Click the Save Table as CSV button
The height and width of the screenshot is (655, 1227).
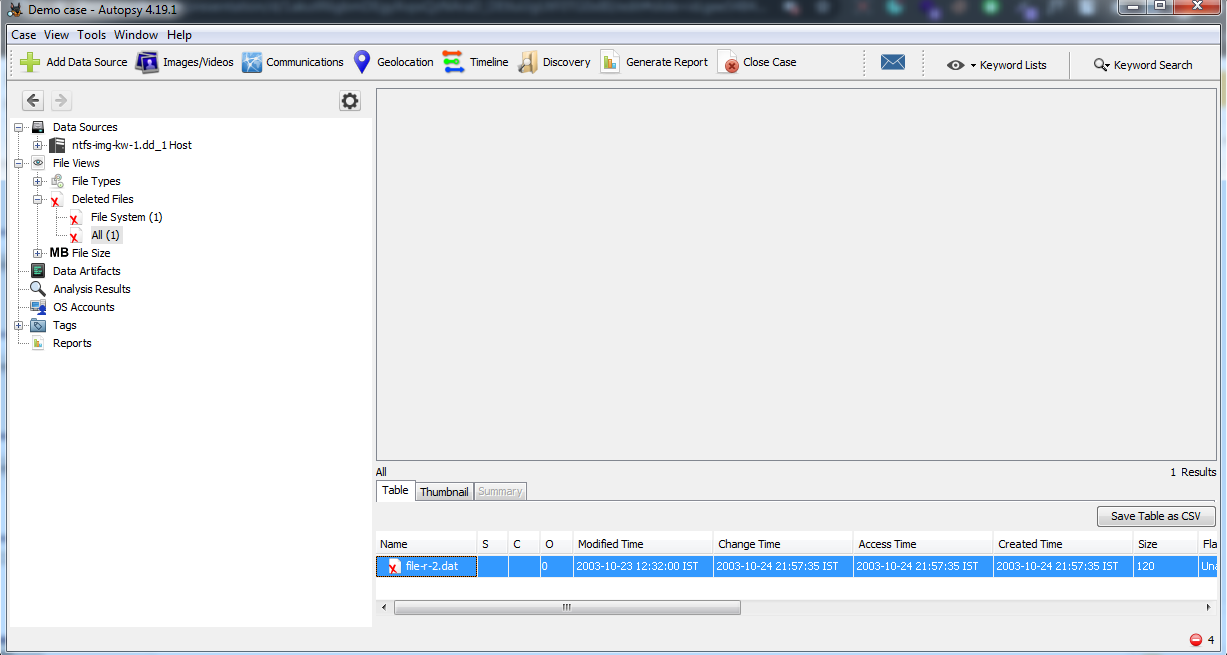pos(1155,516)
